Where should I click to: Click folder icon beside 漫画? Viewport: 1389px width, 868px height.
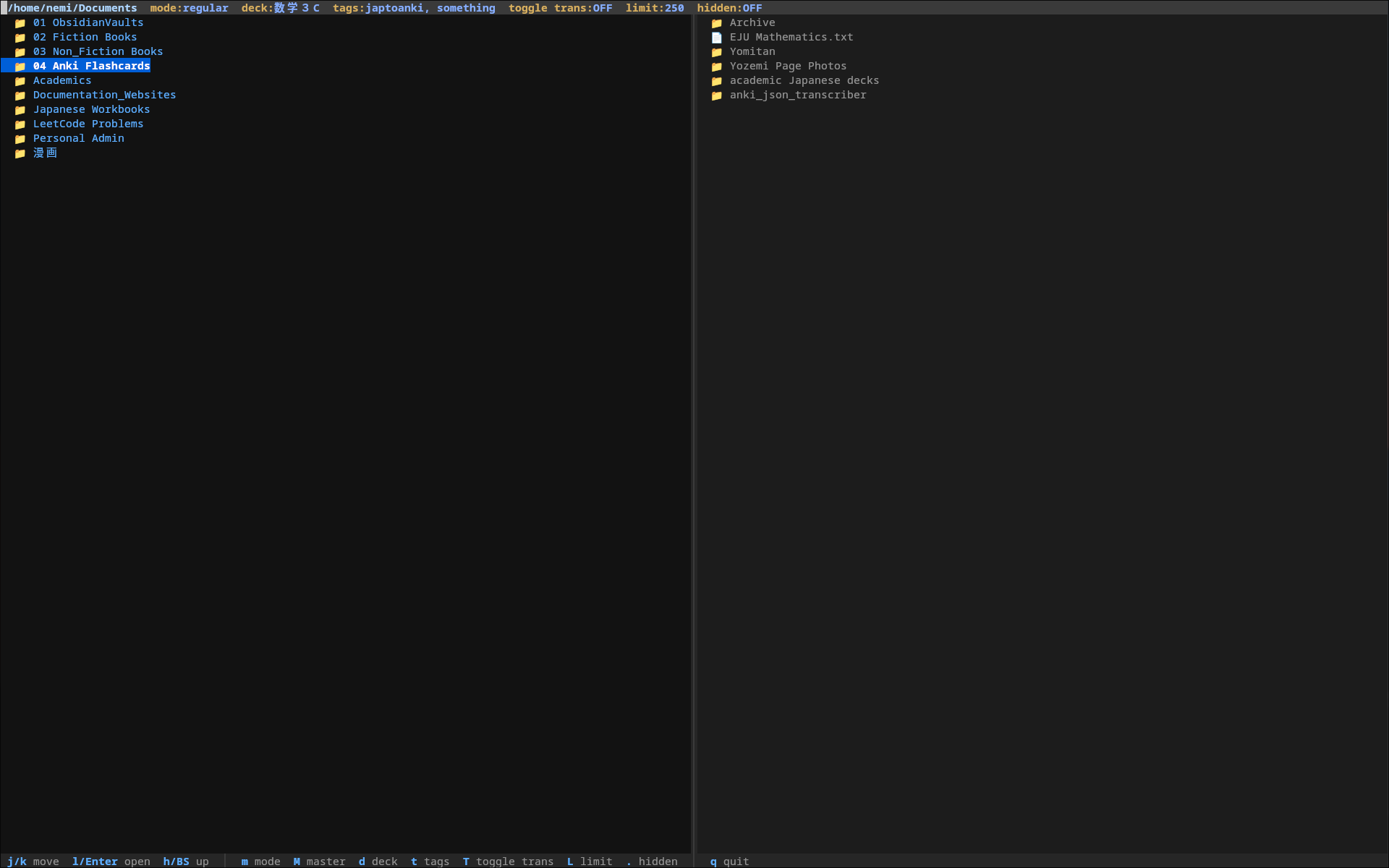tap(20, 153)
